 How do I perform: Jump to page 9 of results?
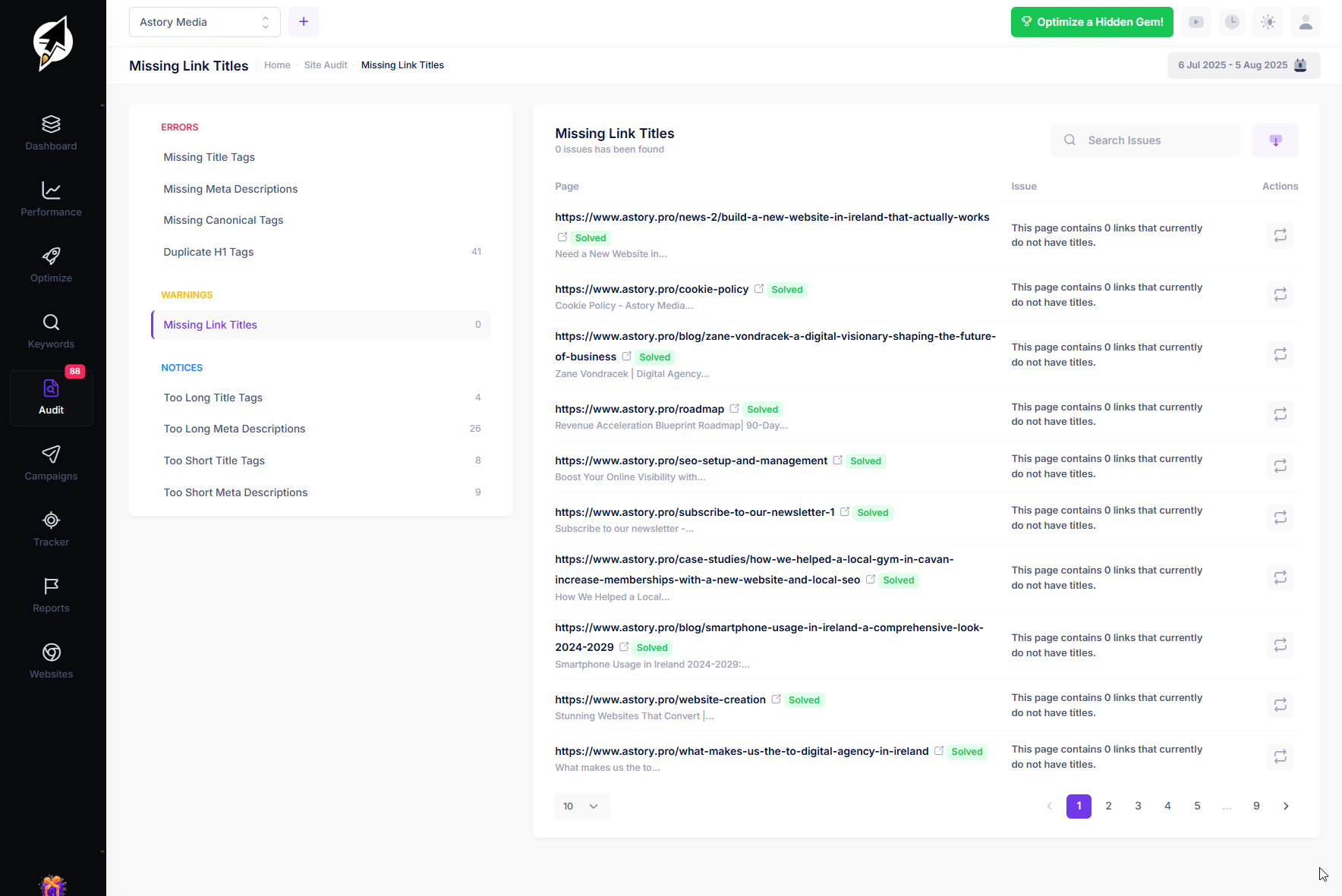(1256, 806)
